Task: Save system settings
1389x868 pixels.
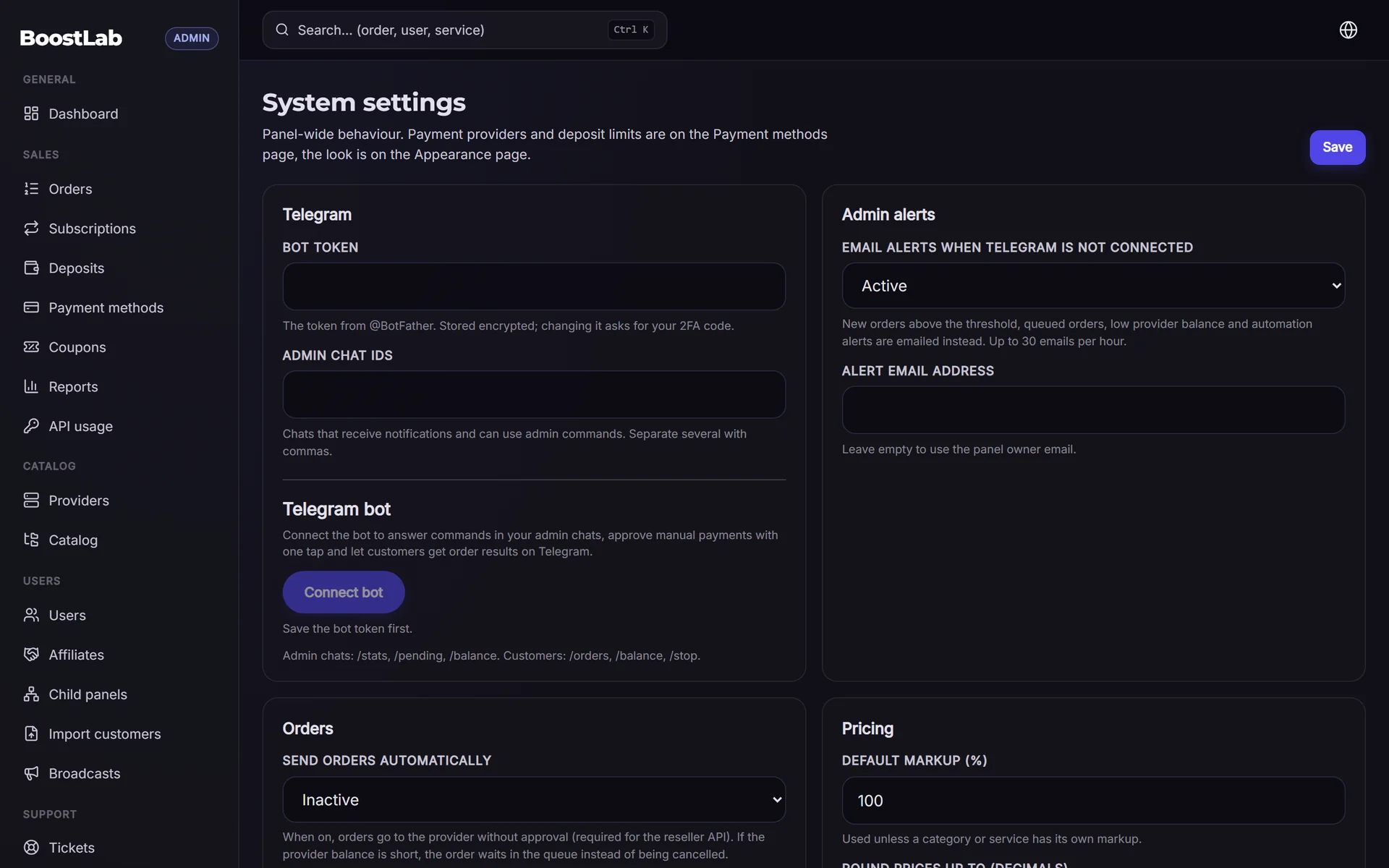Action: point(1337,148)
